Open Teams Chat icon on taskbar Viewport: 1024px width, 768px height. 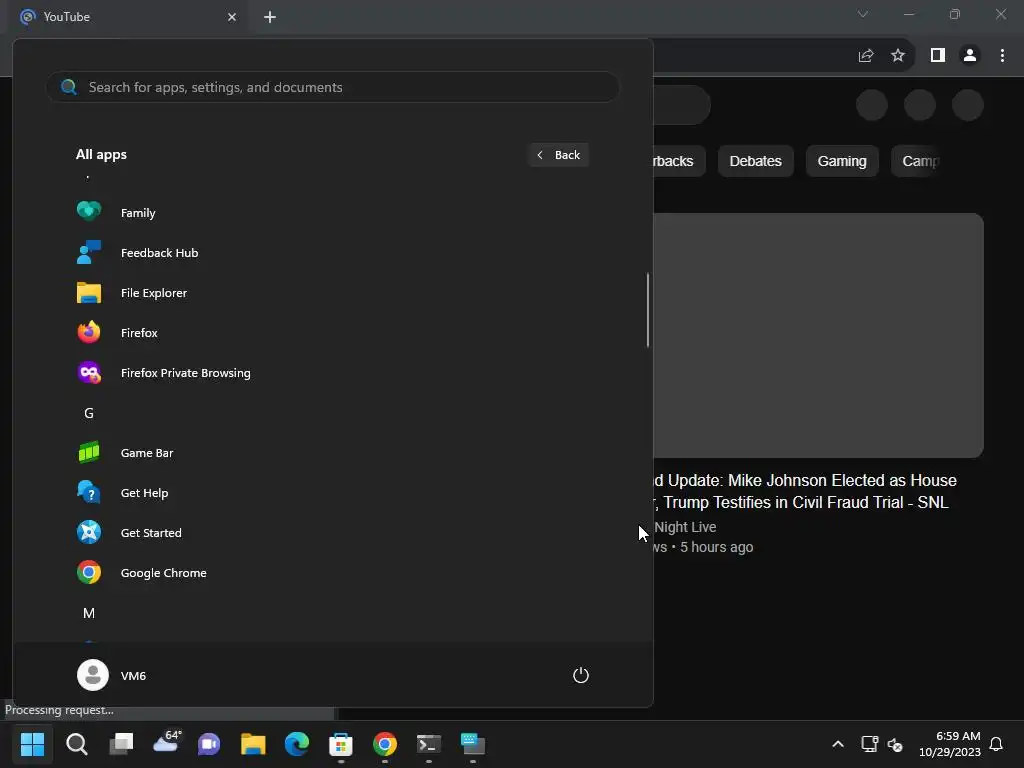(209, 744)
